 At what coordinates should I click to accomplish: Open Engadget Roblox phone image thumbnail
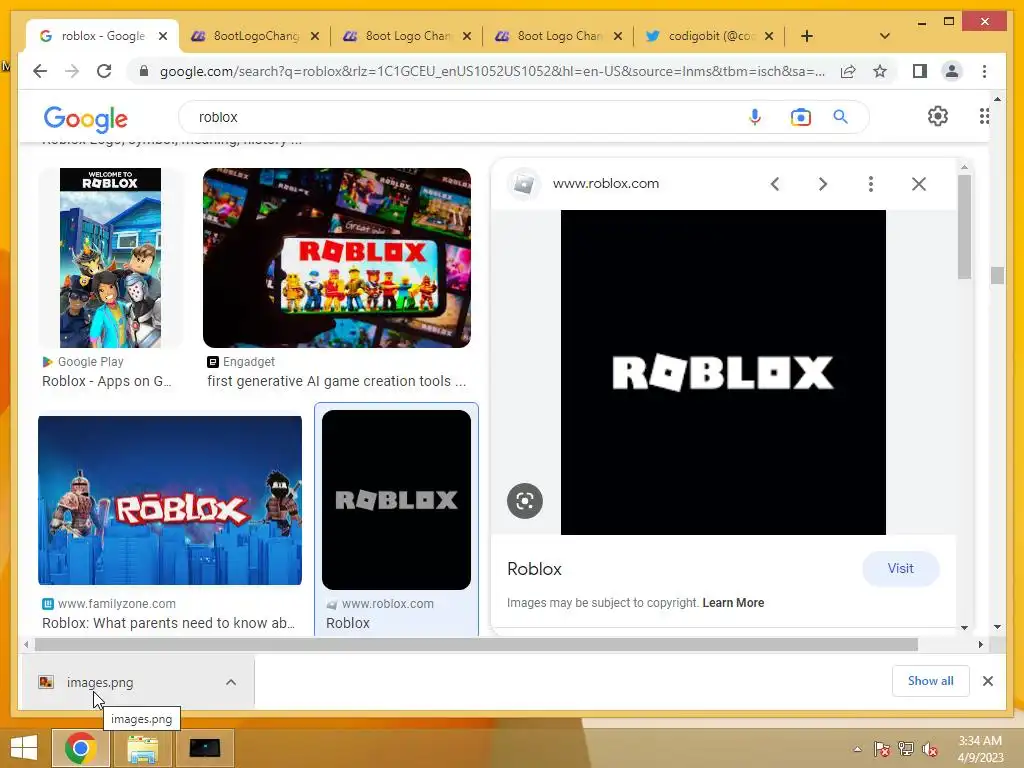pyautogui.click(x=337, y=258)
